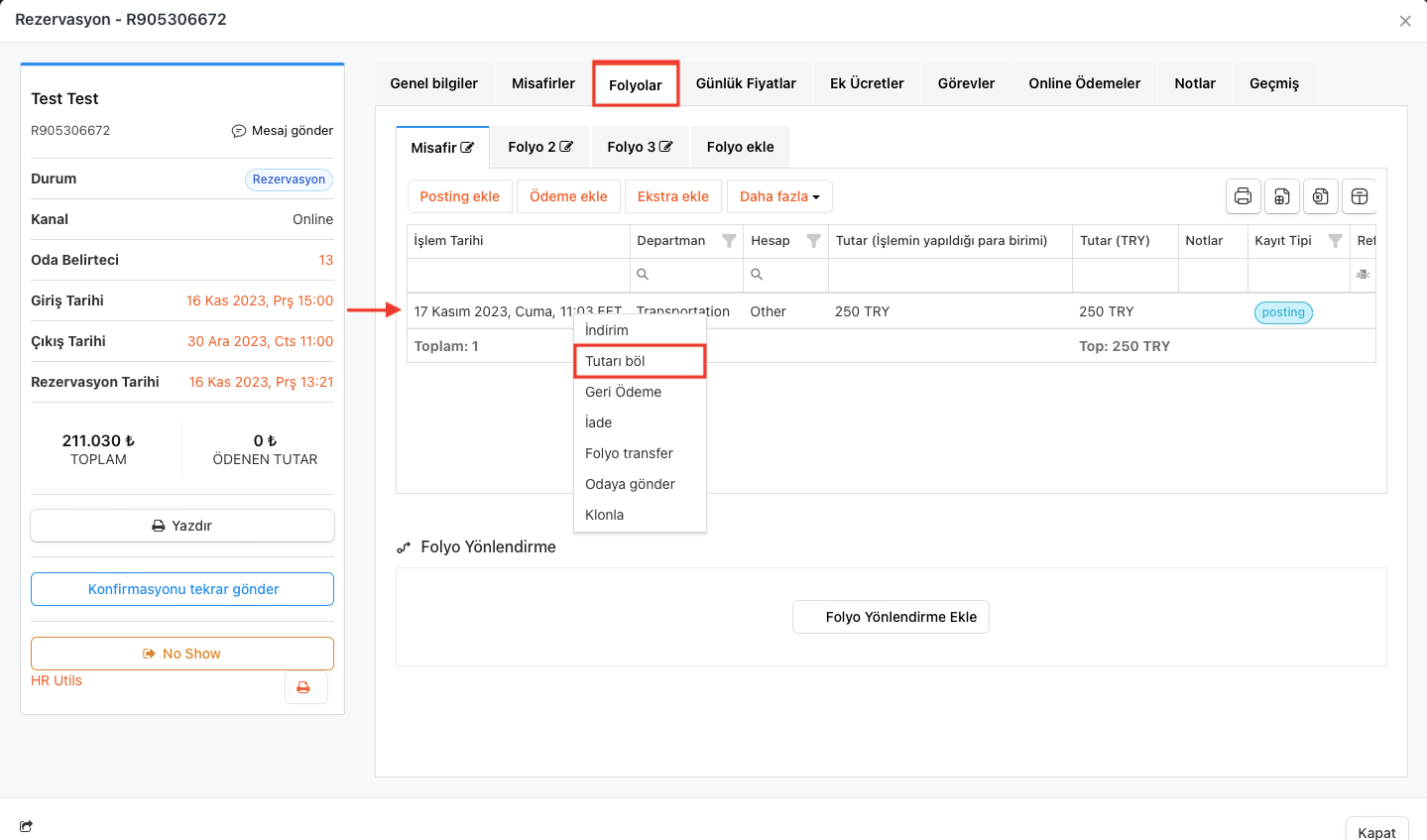Click Konfirmasyonu tekrar gönder button
1427x840 pixels.
pyautogui.click(x=182, y=589)
